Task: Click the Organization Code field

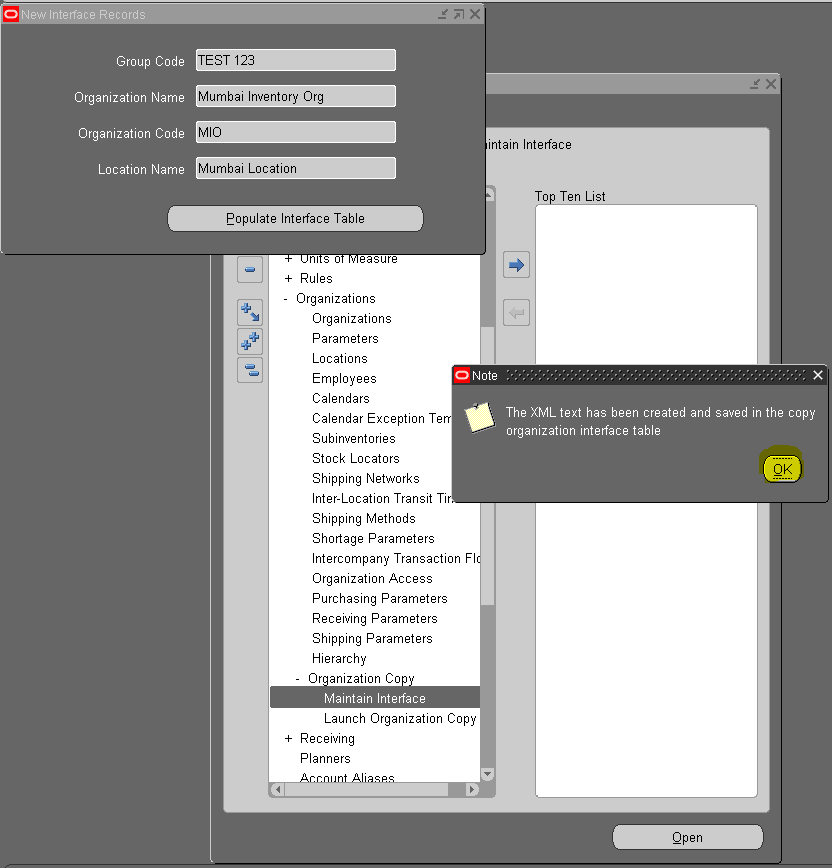Action: pos(296,132)
